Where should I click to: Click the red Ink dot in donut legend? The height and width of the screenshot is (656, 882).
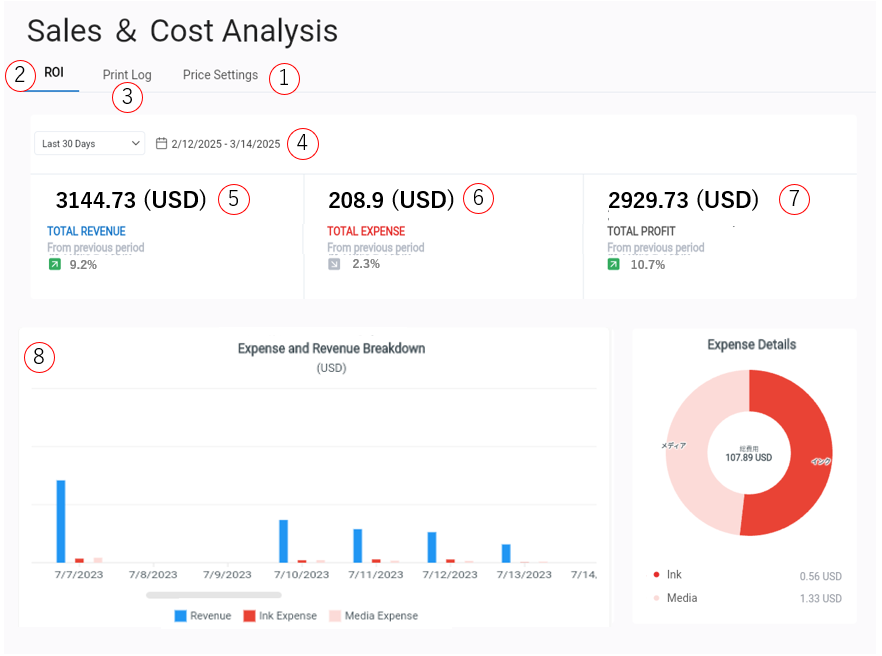coord(657,575)
